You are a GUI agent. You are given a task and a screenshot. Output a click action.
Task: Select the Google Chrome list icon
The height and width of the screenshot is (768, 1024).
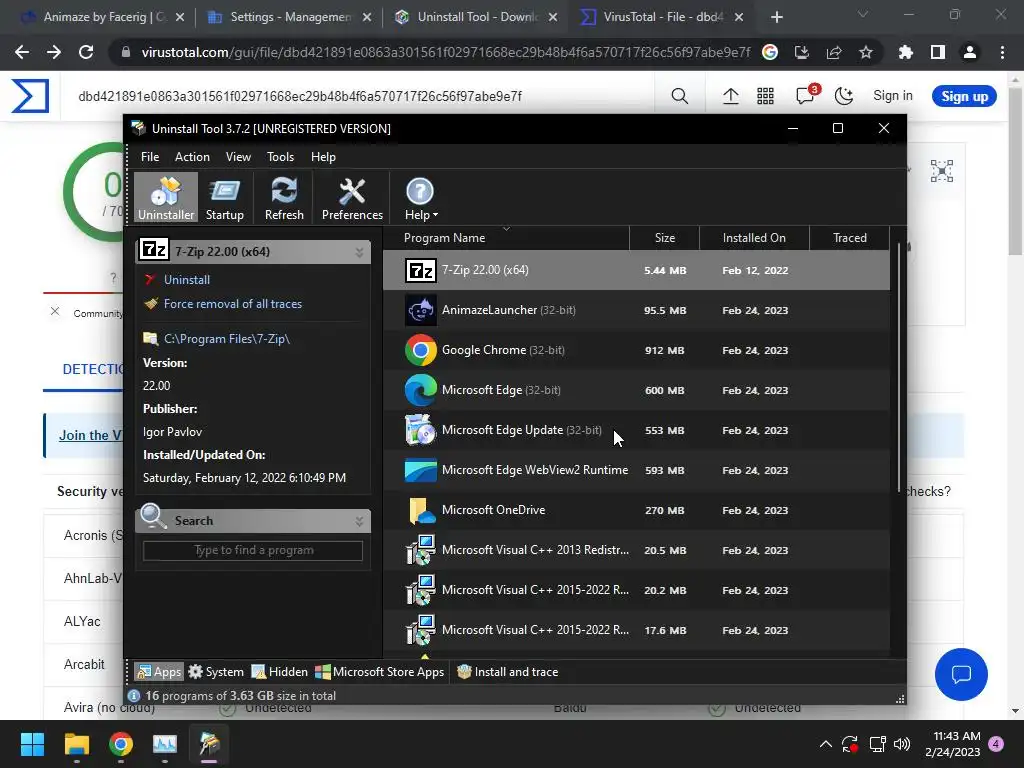(421, 350)
